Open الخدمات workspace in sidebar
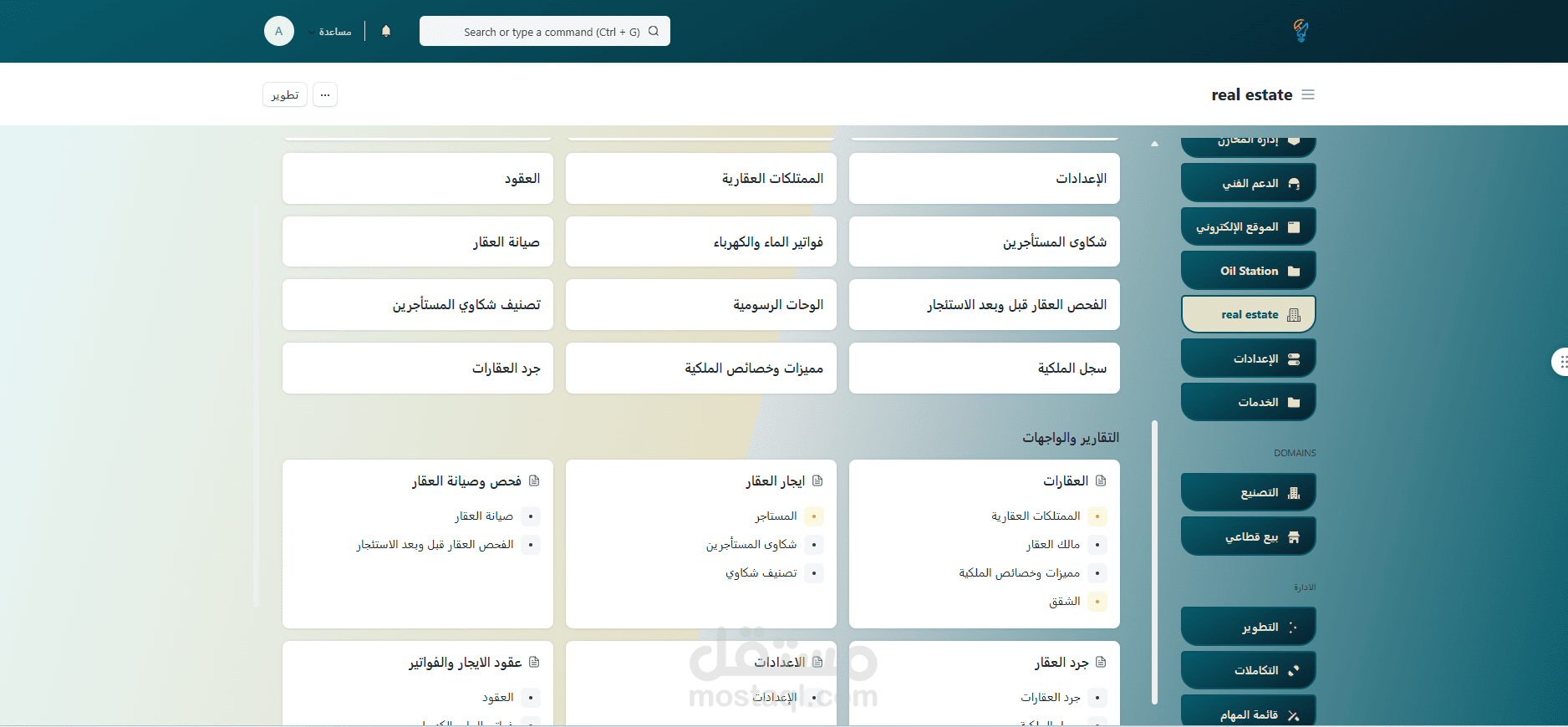This screenshot has height=727, width=1568. click(x=1248, y=402)
